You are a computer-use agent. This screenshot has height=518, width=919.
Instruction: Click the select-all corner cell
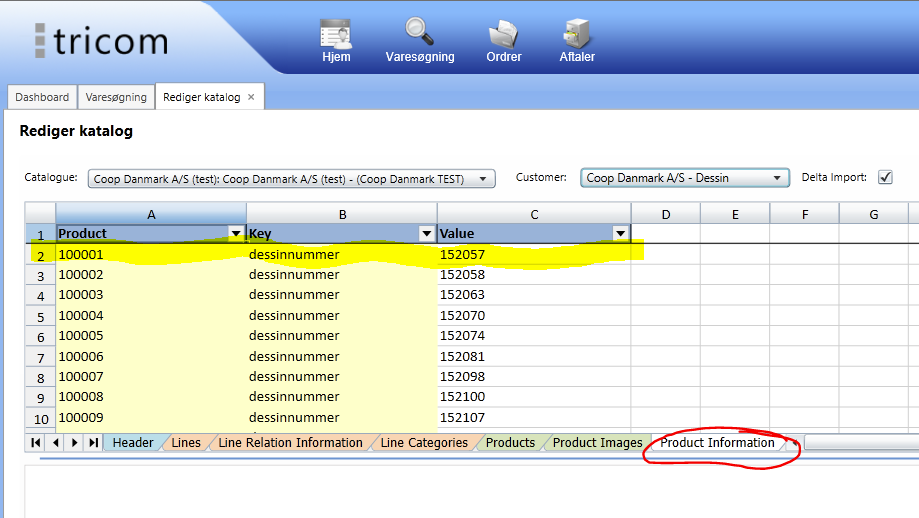tap(40, 213)
